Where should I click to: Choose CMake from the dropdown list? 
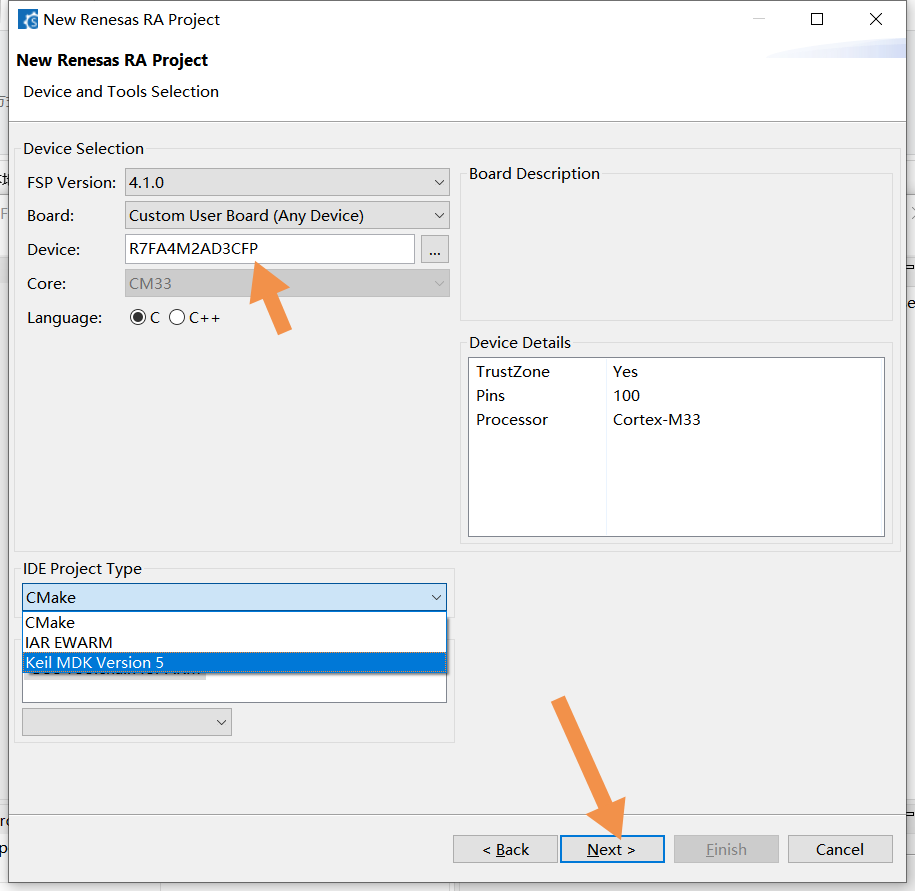[234, 623]
